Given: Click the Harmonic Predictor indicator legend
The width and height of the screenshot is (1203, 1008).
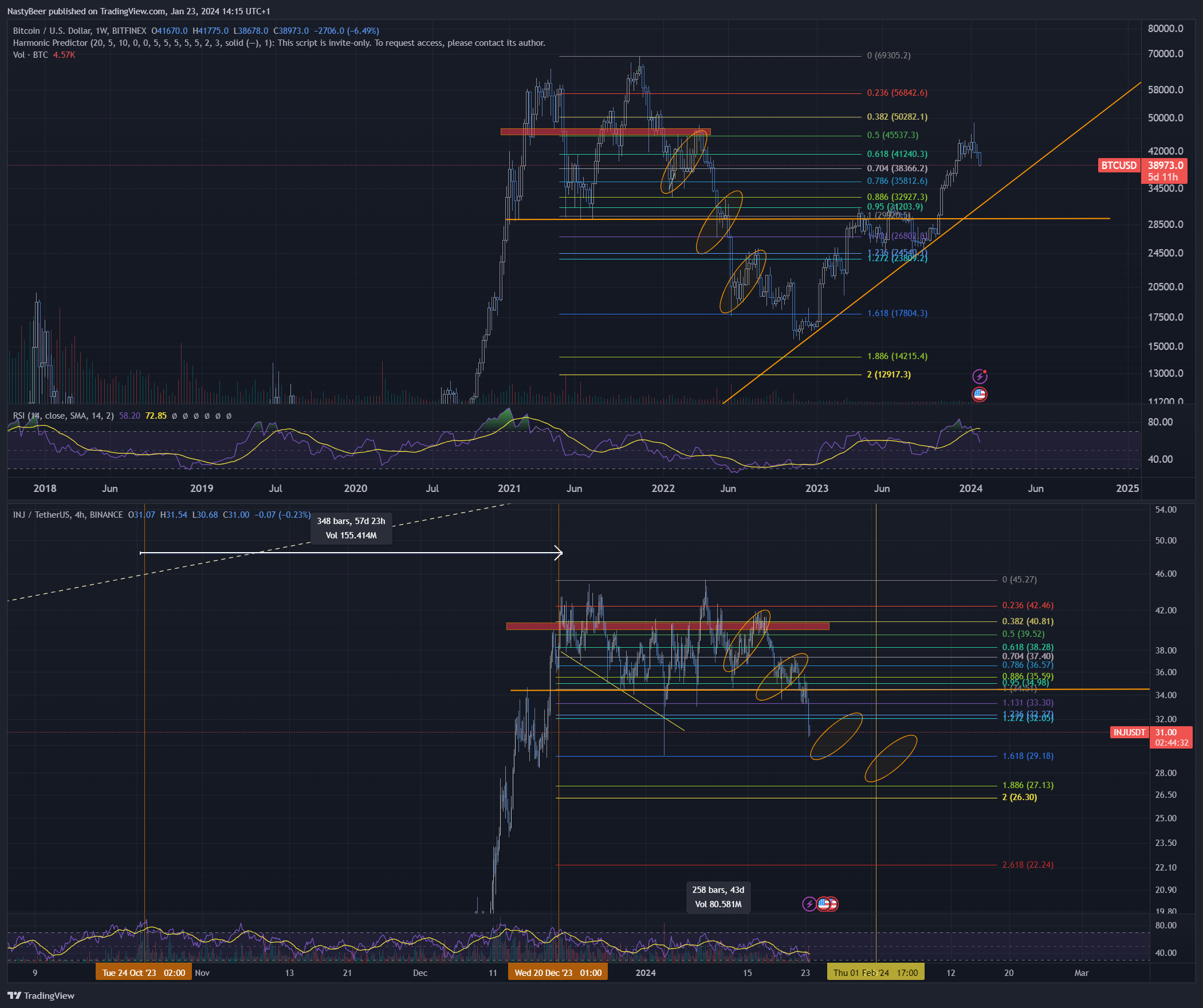Looking at the screenshot, I should [279, 43].
